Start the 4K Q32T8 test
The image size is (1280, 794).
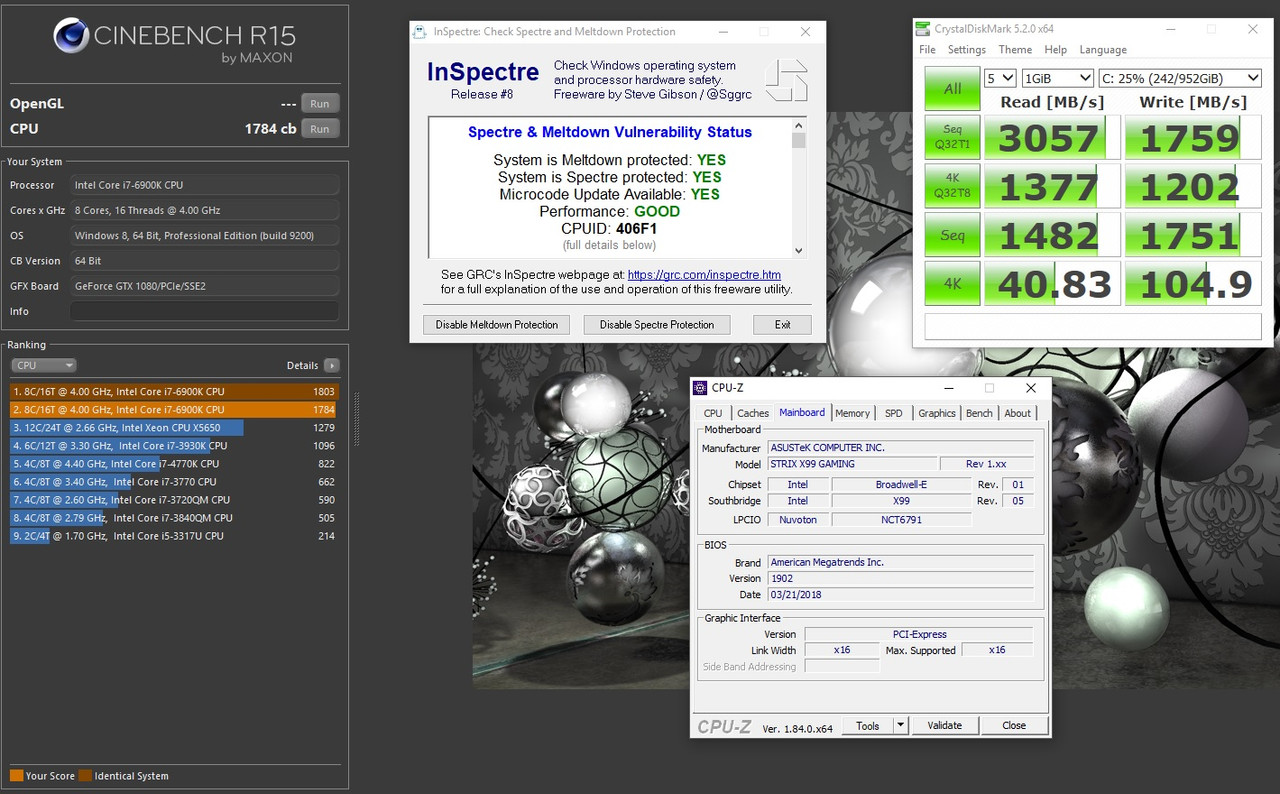click(952, 187)
